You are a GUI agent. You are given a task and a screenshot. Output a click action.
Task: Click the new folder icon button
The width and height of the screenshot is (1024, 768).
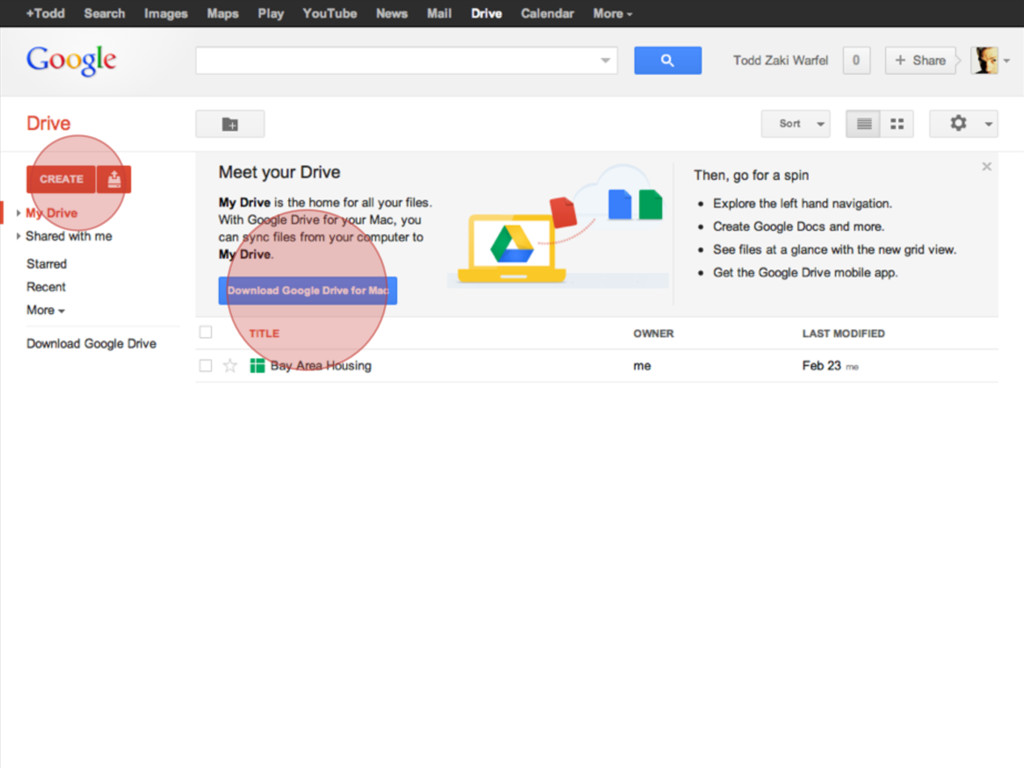[x=230, y=124]
